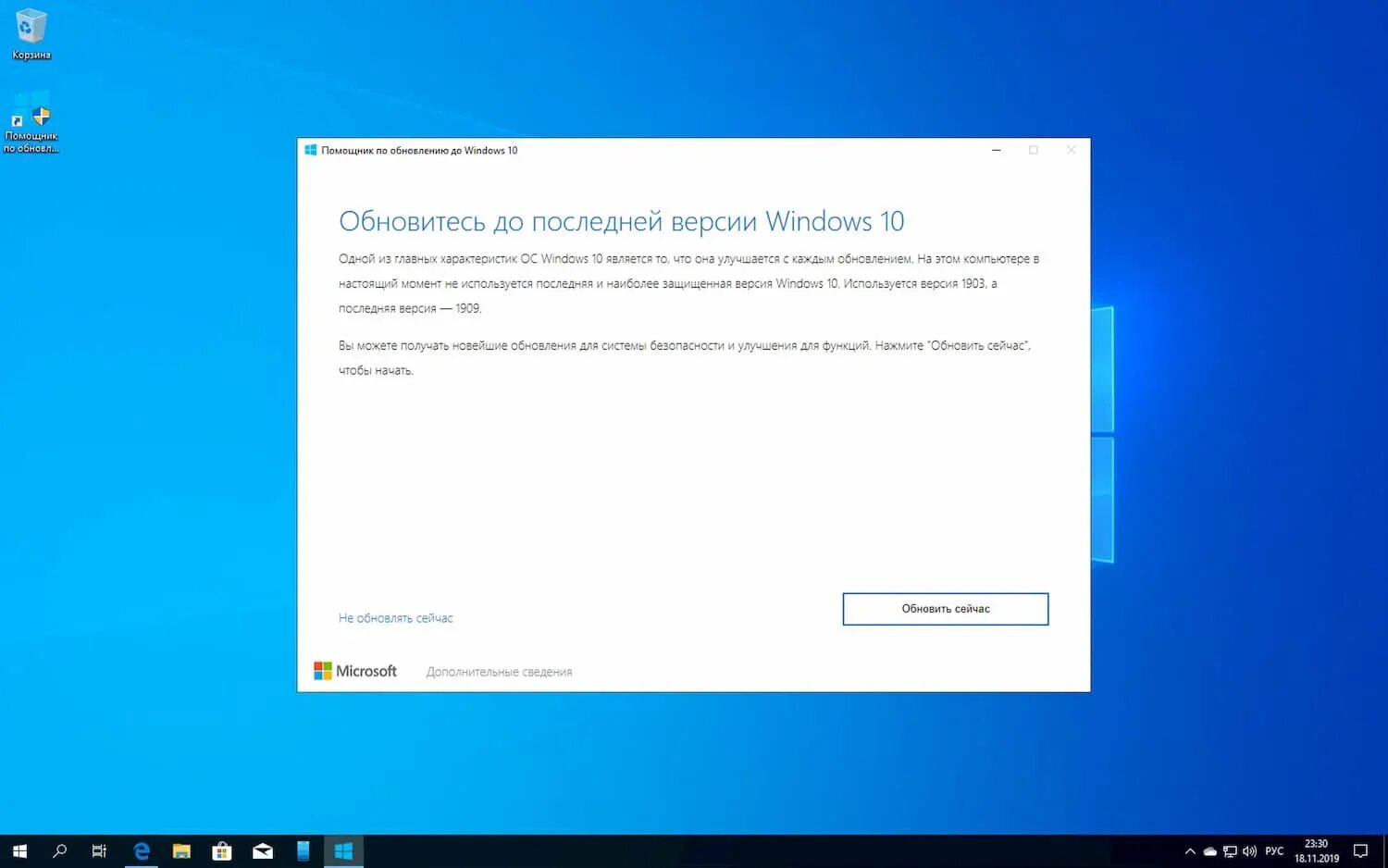Select the Update Assistant taskbar button
The width and height of the screenshot is (1388, 868).
(343, 851)
